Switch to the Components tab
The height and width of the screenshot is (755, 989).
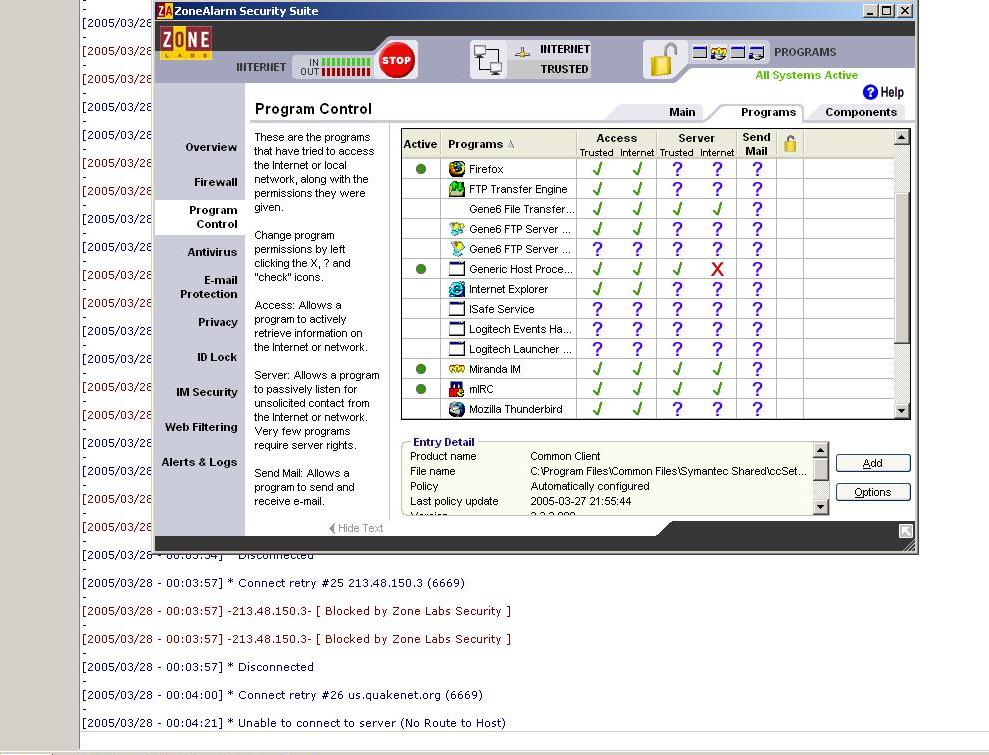point(861,112)
